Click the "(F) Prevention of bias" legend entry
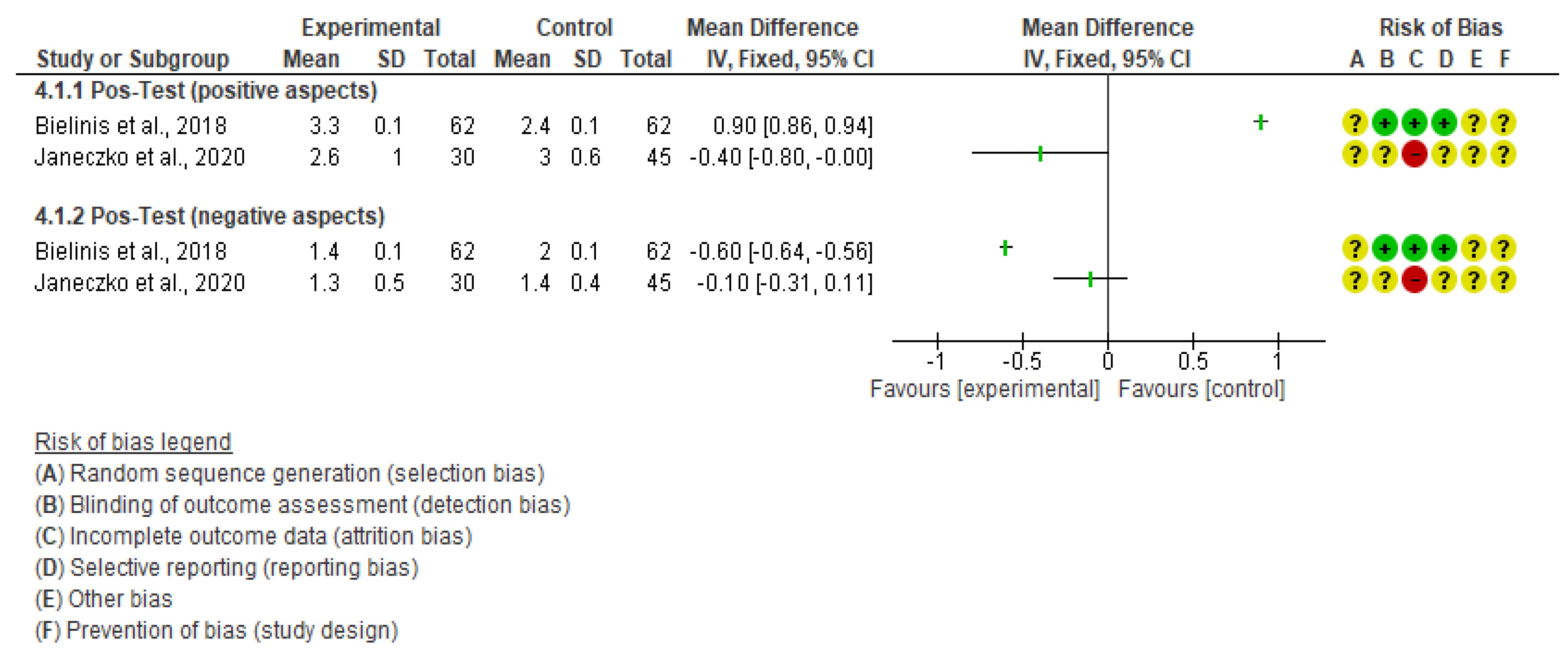 216,631
